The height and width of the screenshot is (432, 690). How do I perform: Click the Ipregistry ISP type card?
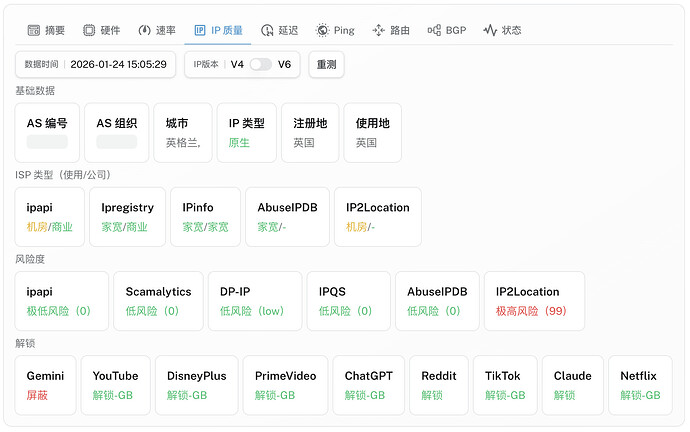(x=128, y=217)
